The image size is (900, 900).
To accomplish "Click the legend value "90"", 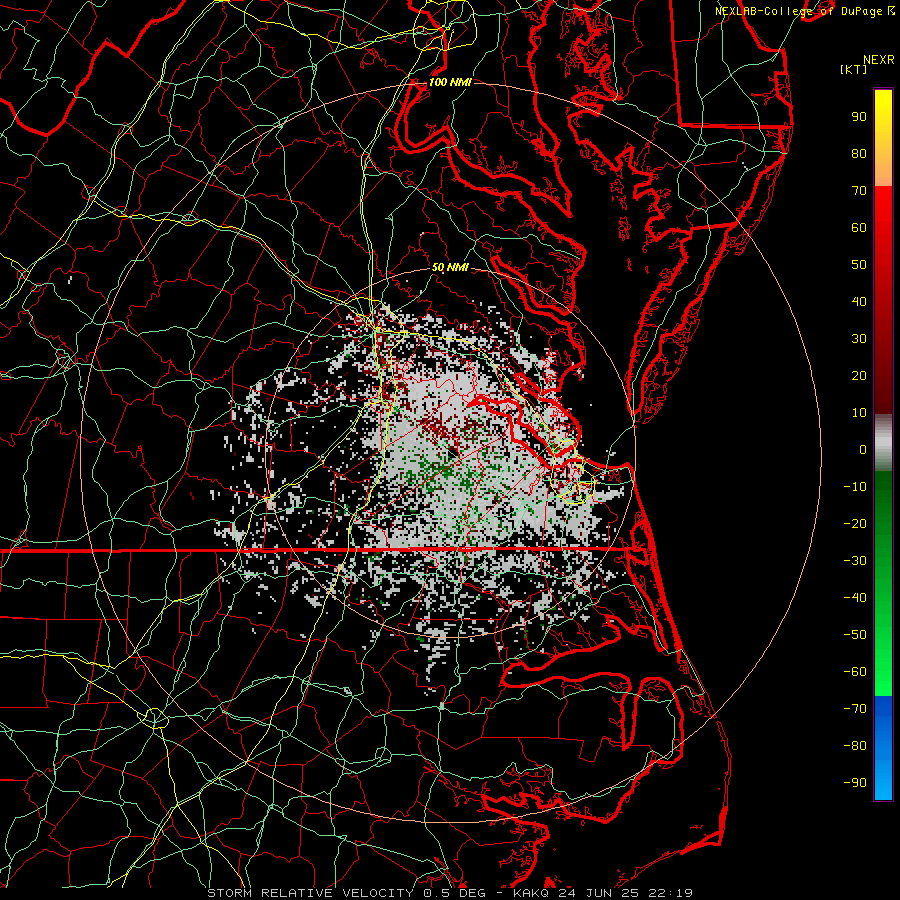I will click(859, 117).
